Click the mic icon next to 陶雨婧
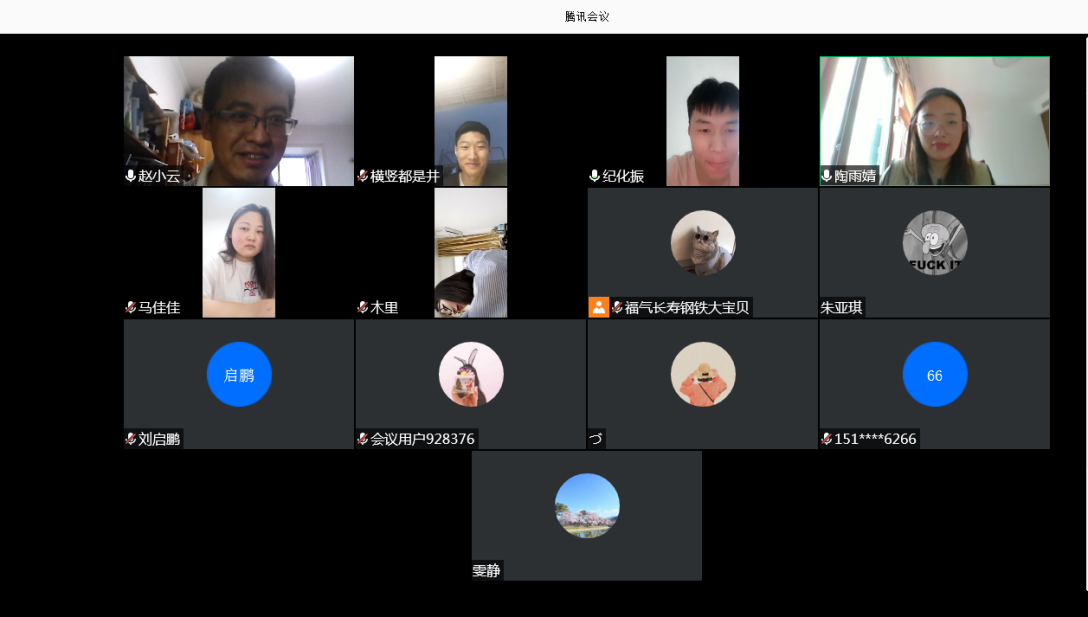The image size is (1088, 617). [826, 176]
